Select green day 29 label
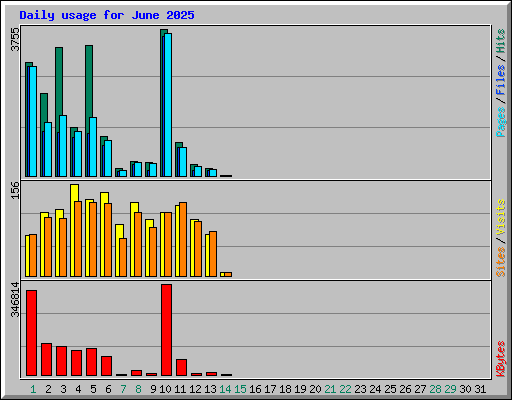The height and width of the screenshot is (400, 512). [x=450, y=389]
